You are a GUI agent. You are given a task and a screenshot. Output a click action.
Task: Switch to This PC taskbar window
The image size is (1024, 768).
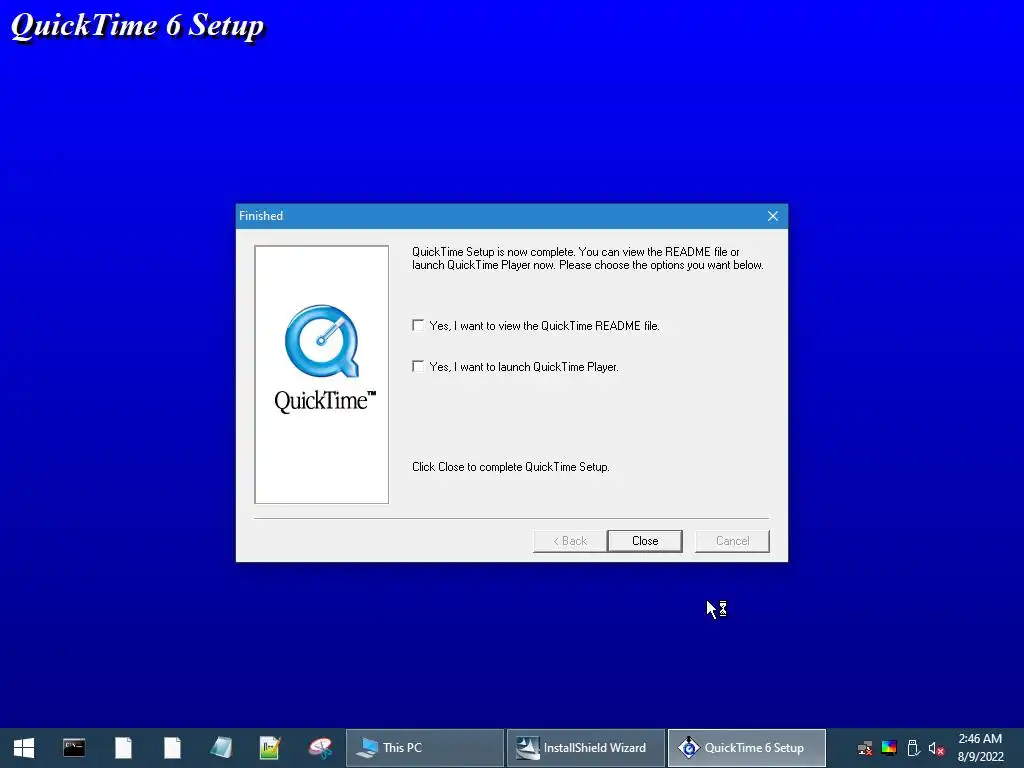424,748
